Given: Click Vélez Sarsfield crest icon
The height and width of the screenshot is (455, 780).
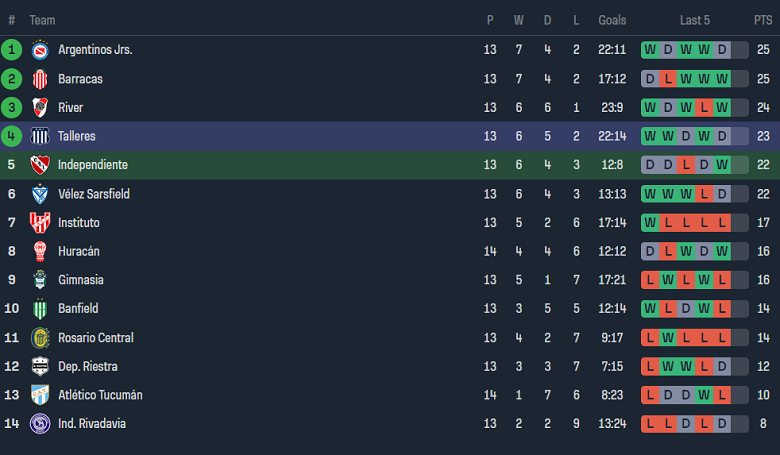Looking at the screenshot, I should (x=40, y=194).
